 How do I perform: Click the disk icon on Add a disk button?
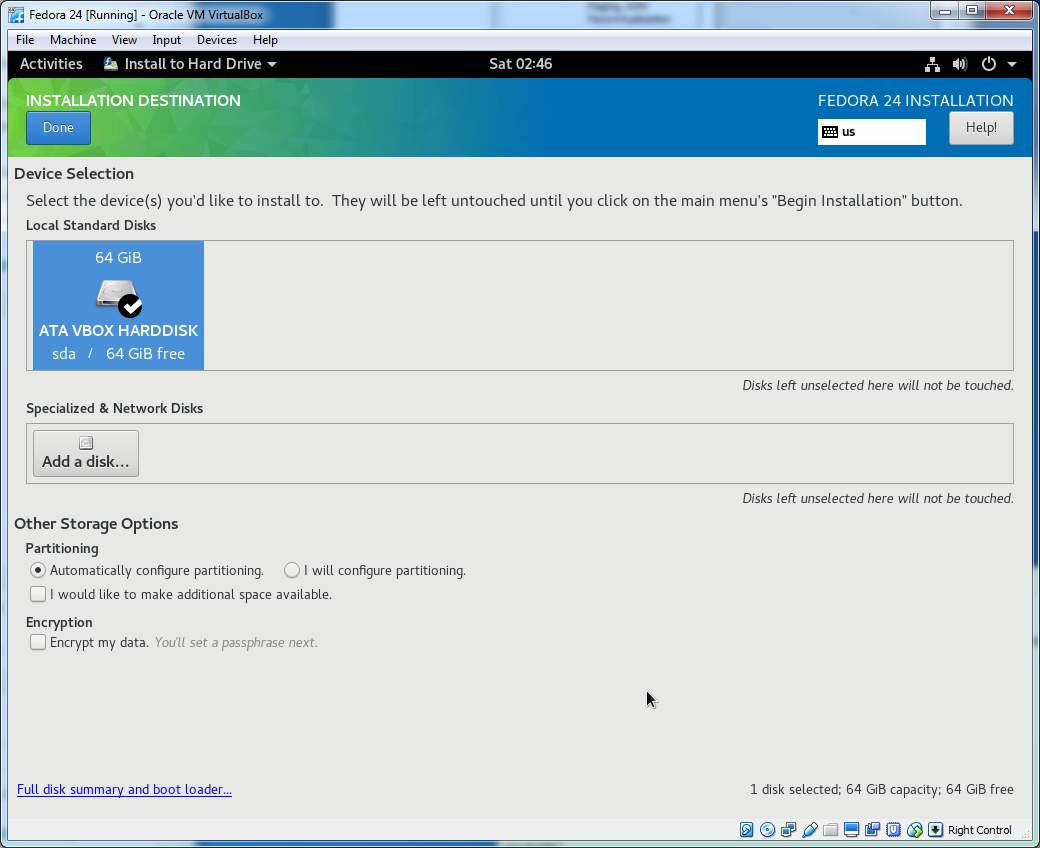[86, 442]
